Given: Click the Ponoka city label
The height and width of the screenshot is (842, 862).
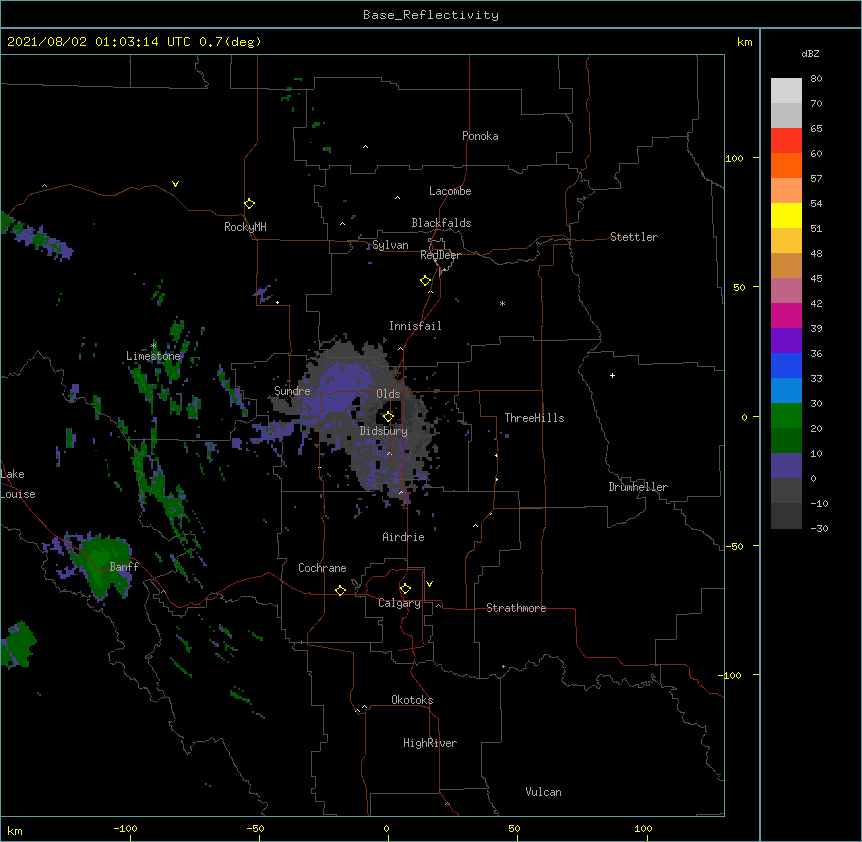Looking at the screenshot, I should pyautogui.click(x=480, y=136).
